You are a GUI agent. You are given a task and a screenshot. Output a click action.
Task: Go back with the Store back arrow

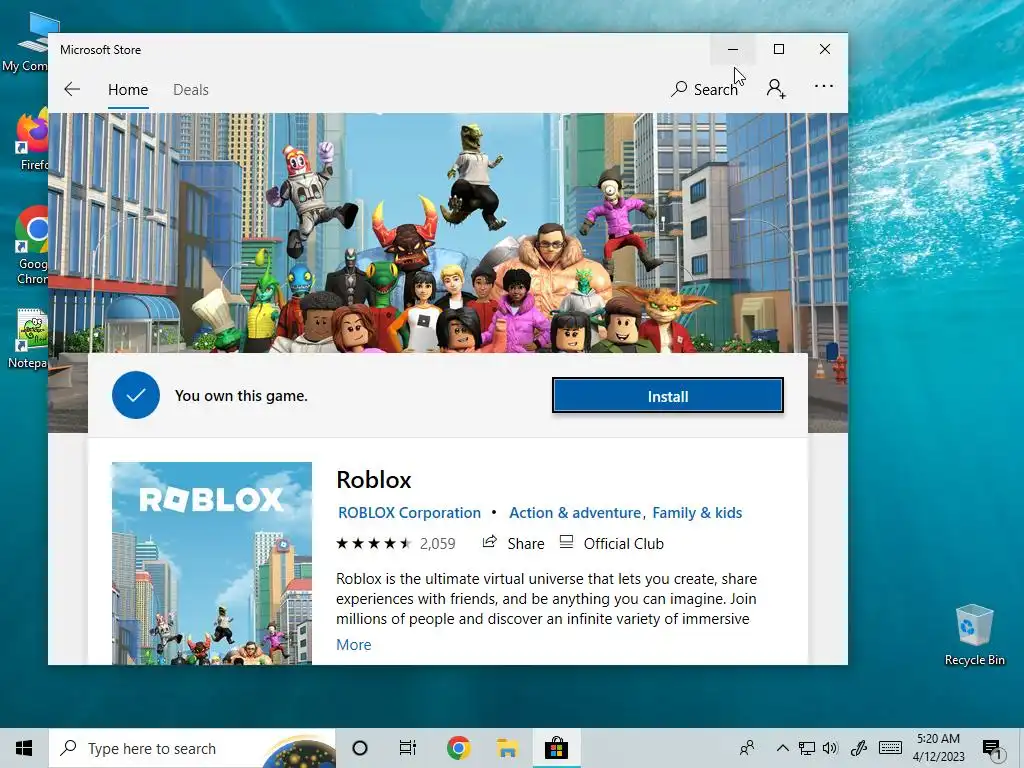[x=72, y=89]
